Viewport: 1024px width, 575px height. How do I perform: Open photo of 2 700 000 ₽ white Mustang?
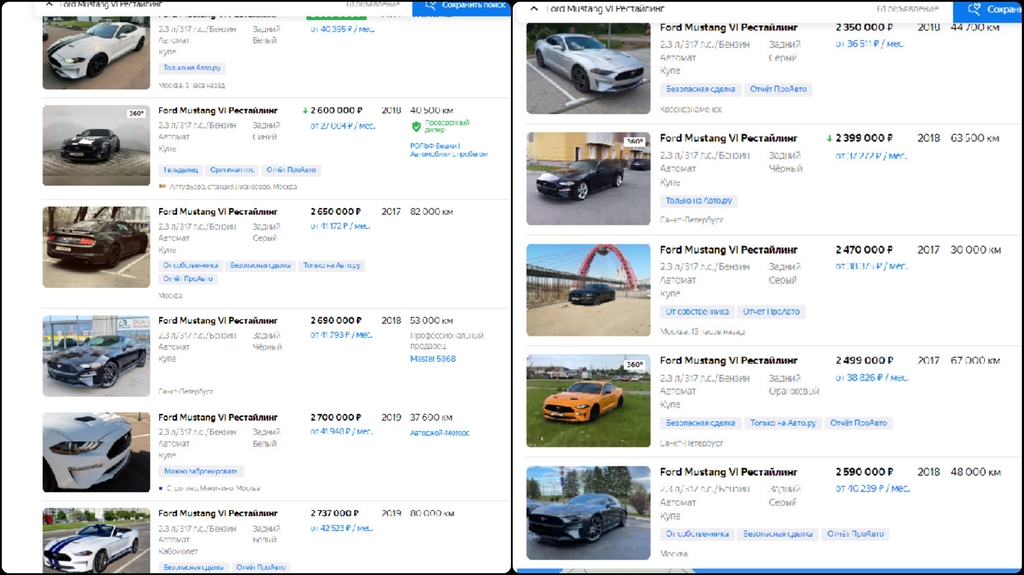[x=96, y=452]
